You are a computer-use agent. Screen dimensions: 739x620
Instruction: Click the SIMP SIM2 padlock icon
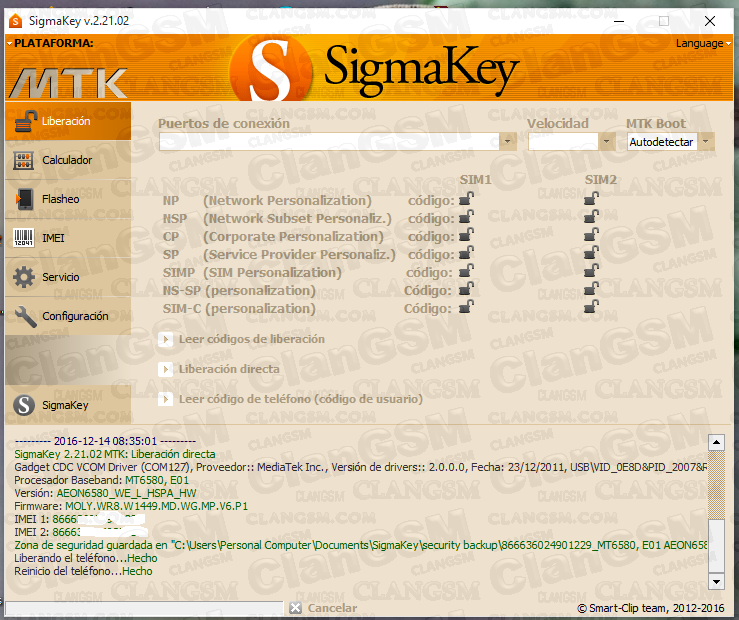pyautogui.click(x=591, y=271)
